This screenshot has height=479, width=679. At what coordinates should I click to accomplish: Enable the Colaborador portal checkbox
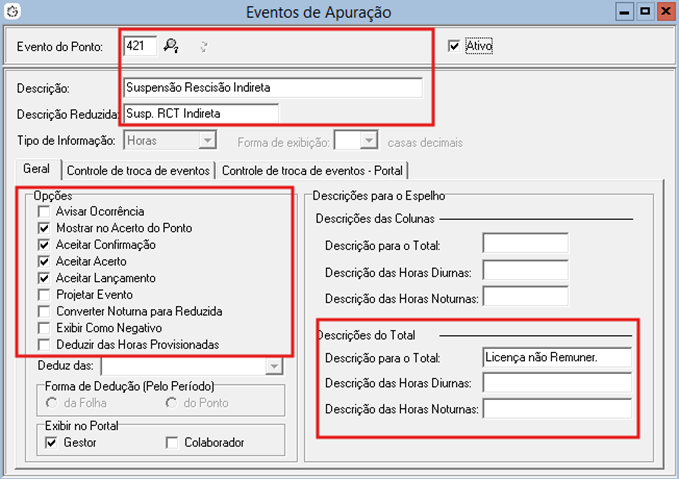pyautogui.click(x=172, y=442)
